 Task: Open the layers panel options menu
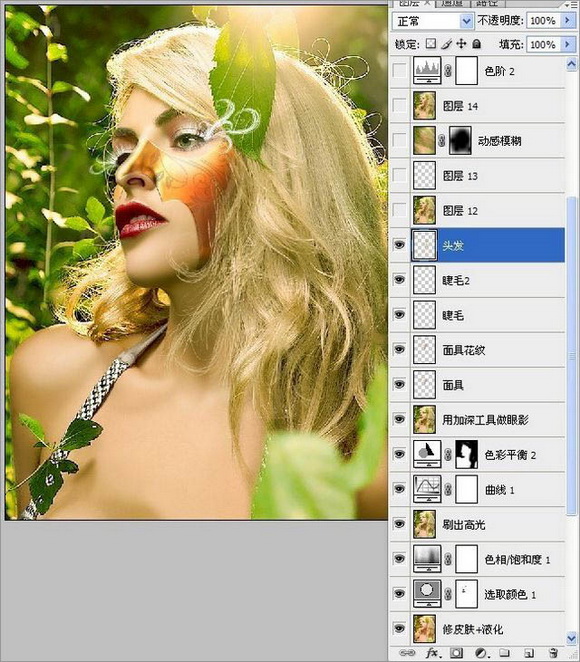(x=572, y=4)
